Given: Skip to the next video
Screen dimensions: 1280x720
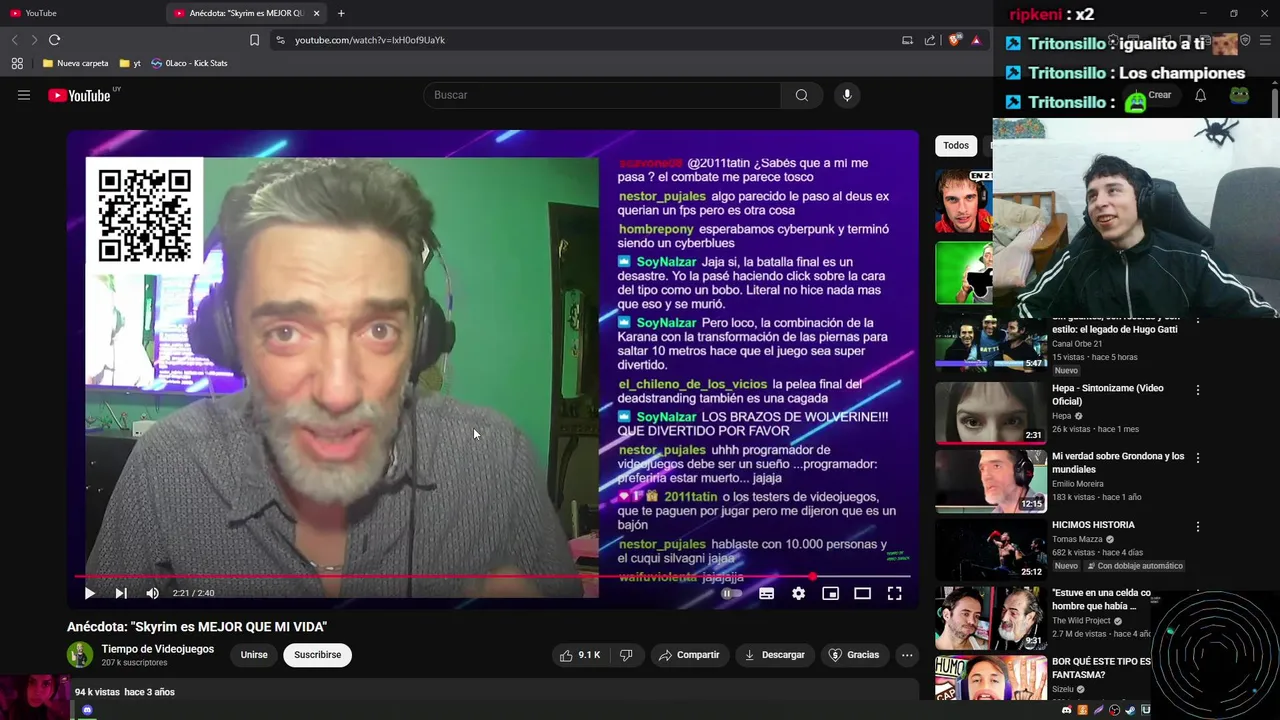Looking at the screenshot, I should (x=121, y=593).
